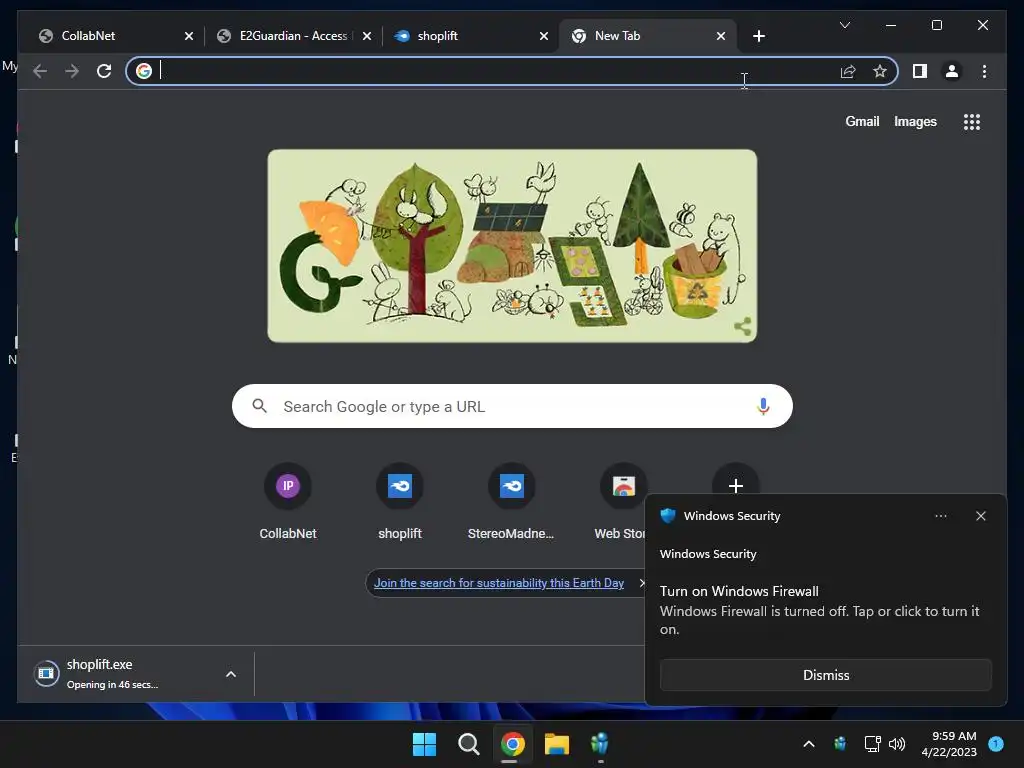Open the notification center badge

click(995, 744)
